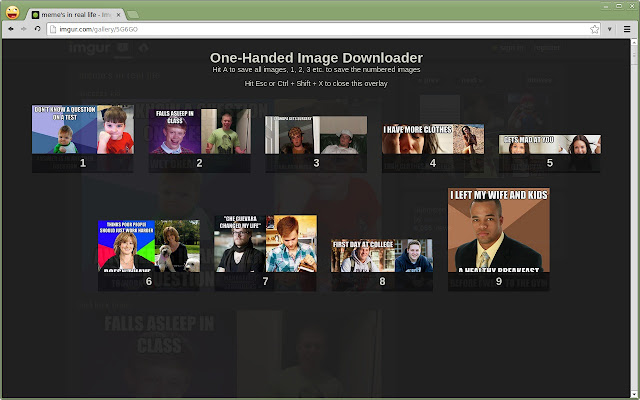Open the Chrome hamburger menu

[627, 29]
